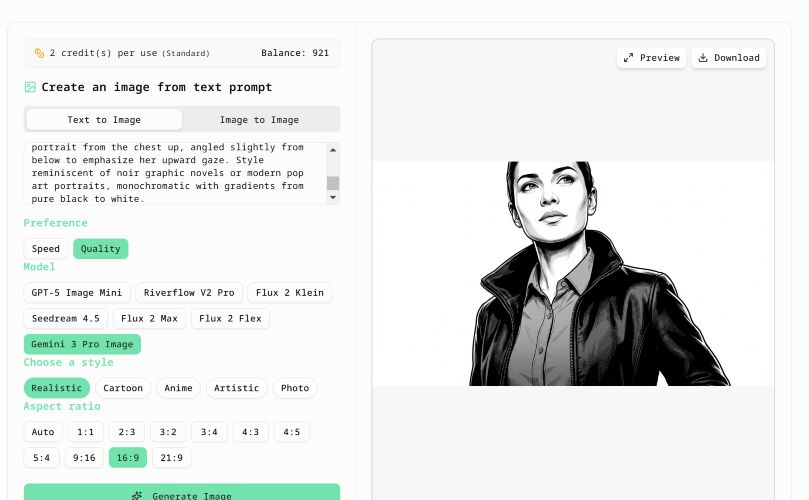Choose the Cartoon style

123,388
